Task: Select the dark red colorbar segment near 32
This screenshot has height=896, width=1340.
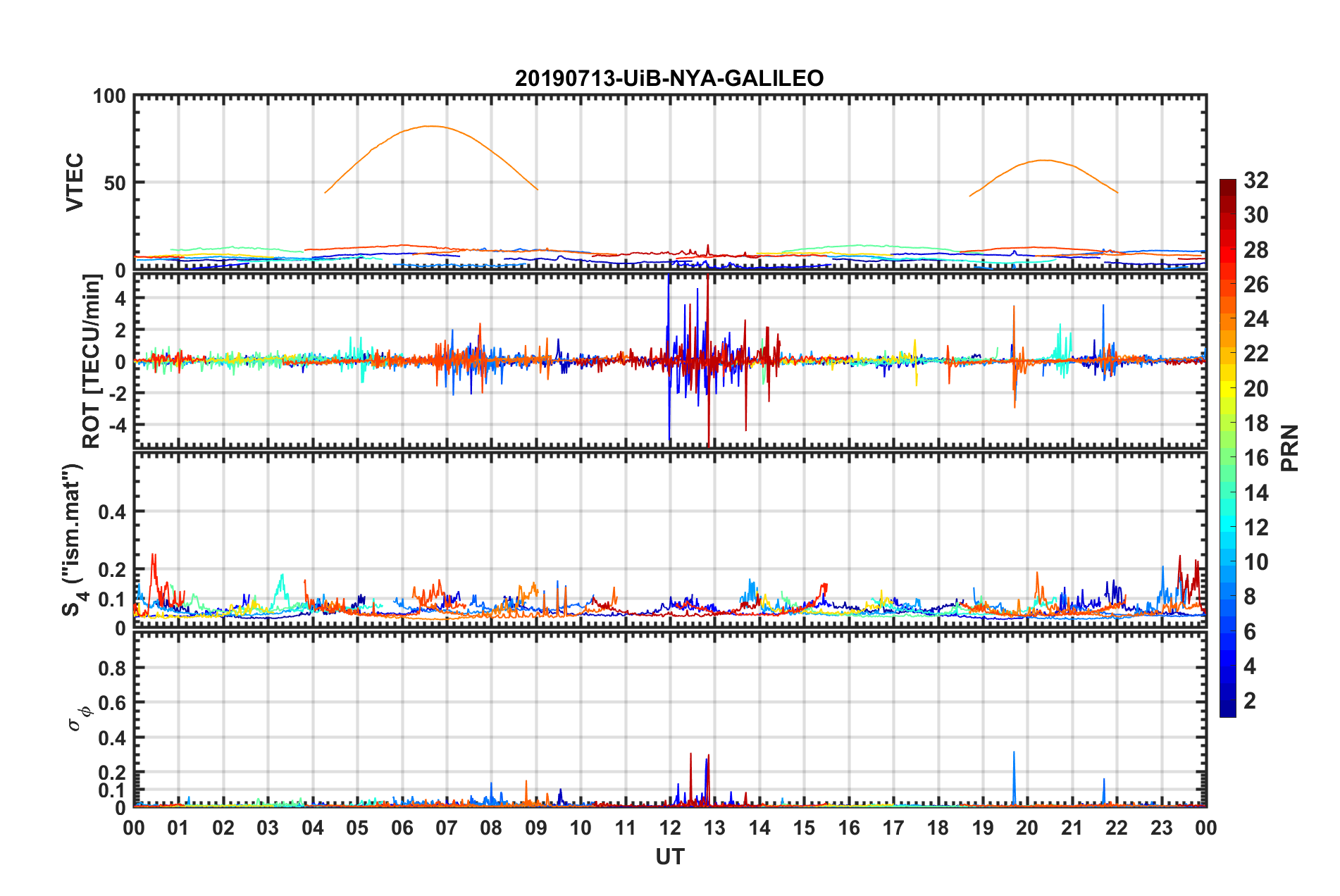Action: (1228, 186)
